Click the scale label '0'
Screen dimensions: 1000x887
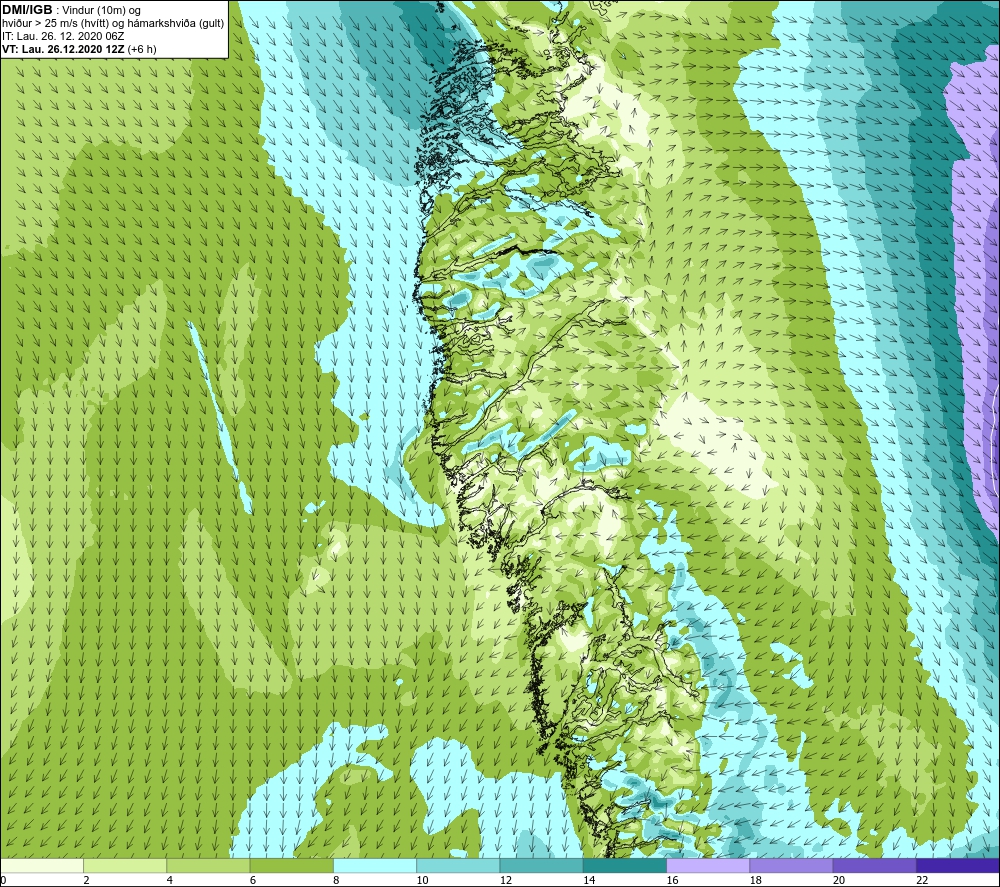[3, 881]
